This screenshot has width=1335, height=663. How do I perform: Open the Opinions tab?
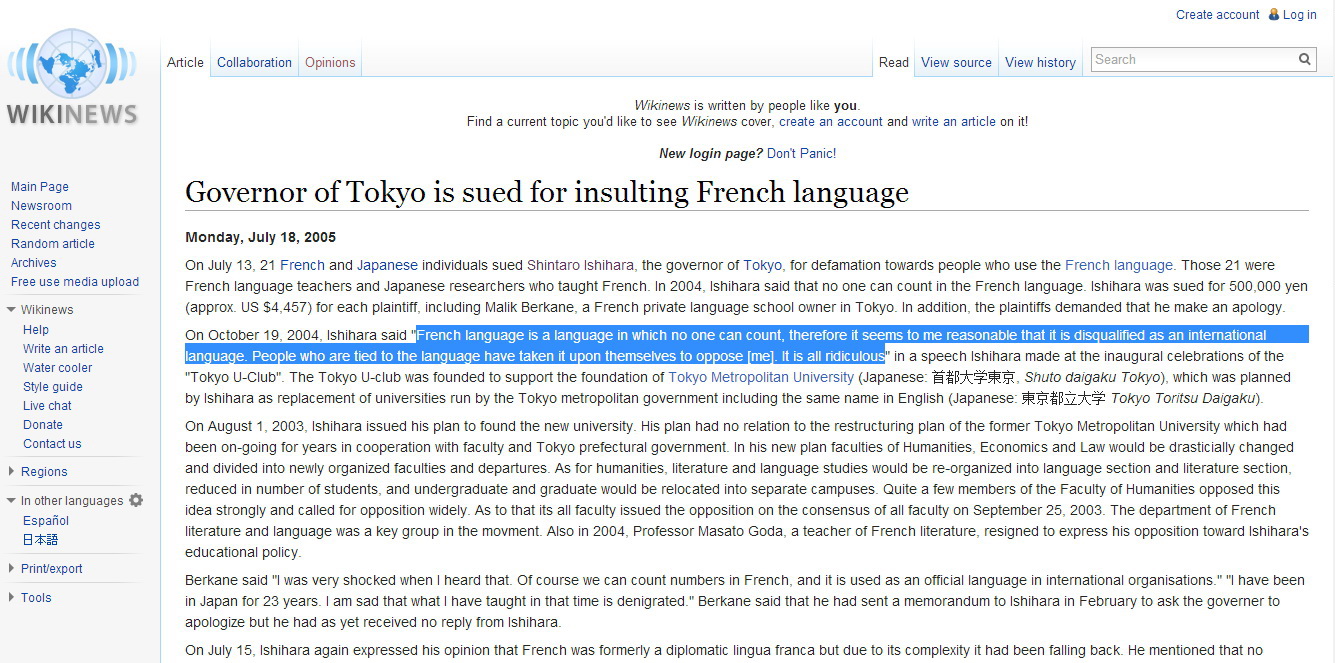330,62
